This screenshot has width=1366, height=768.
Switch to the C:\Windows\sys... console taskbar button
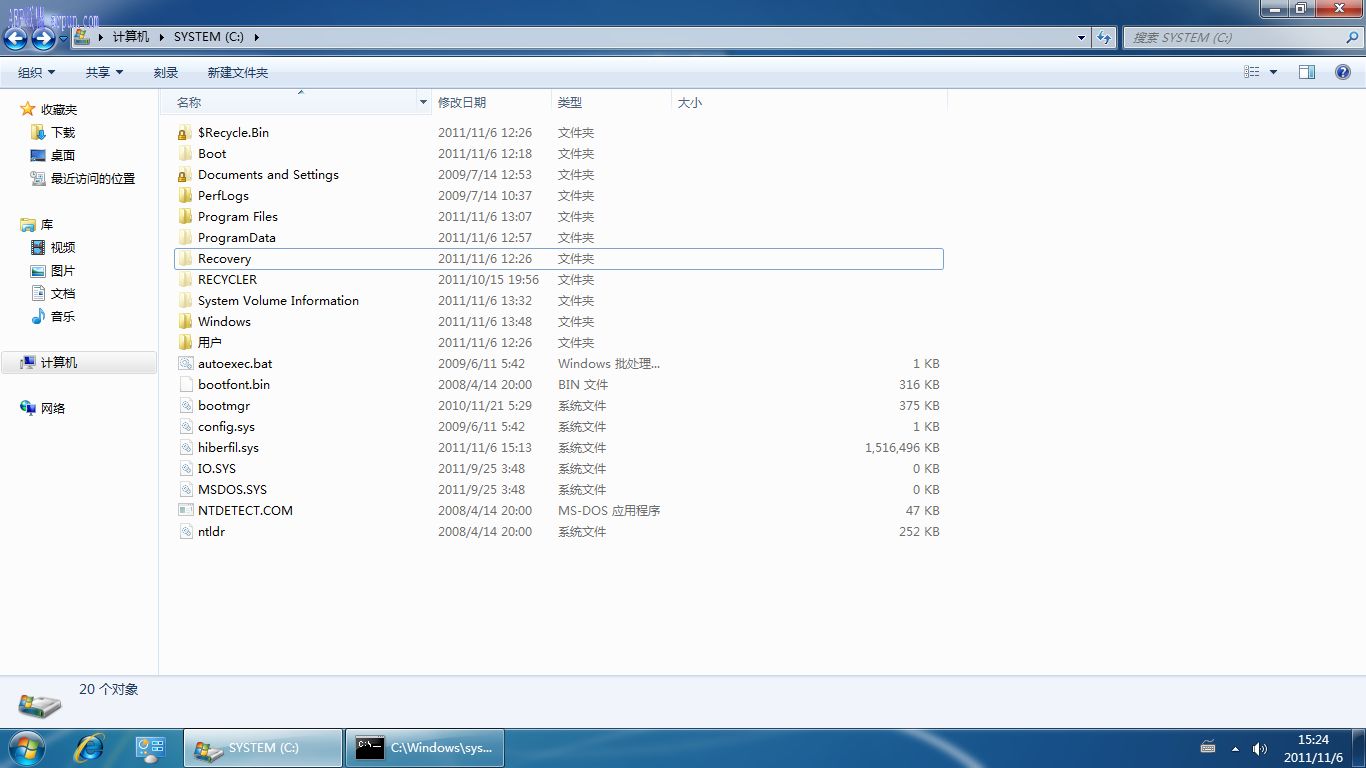(425, 748)
